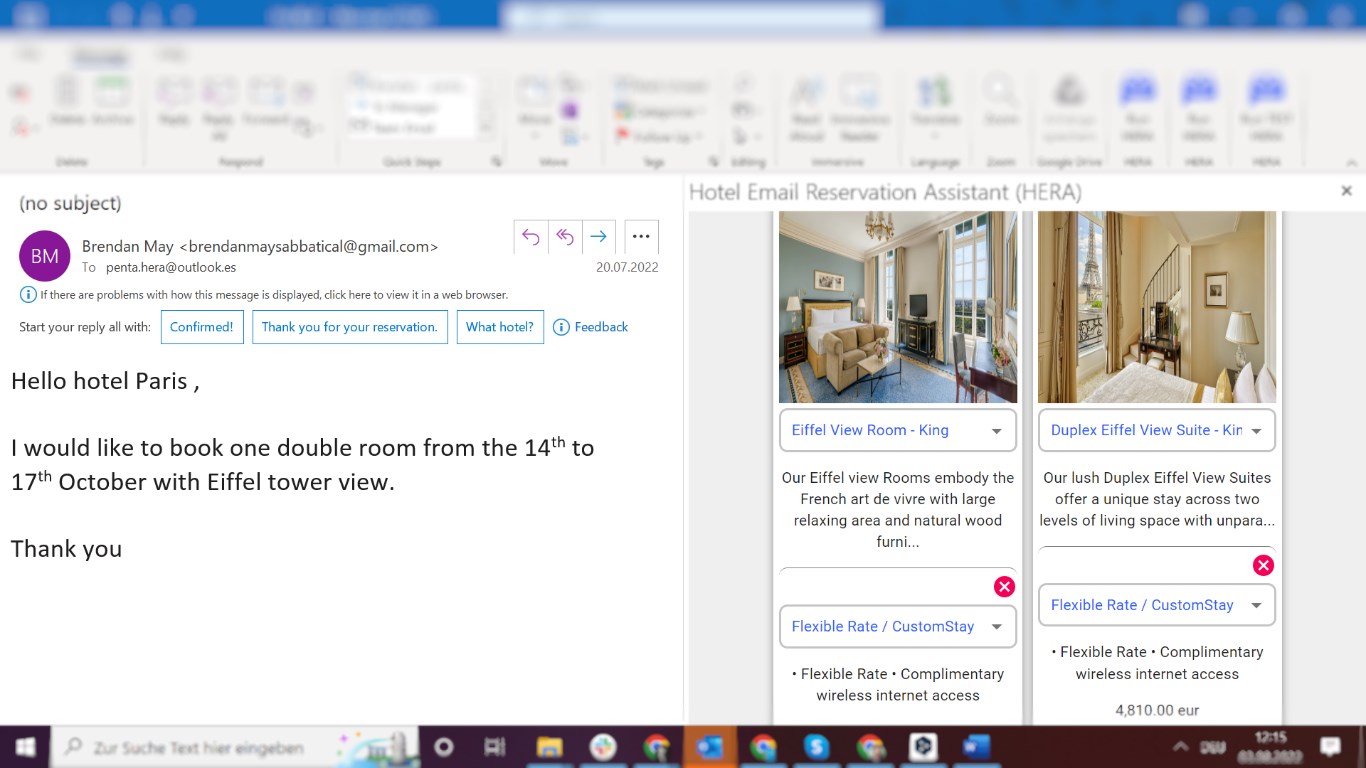
Task: Click the Feedback info icon
Action: (561, 327)
